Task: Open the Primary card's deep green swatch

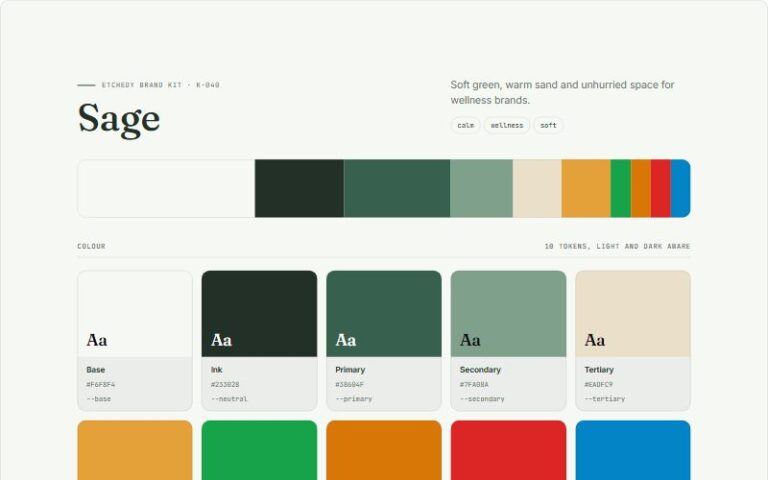Action: click(384, 313)
